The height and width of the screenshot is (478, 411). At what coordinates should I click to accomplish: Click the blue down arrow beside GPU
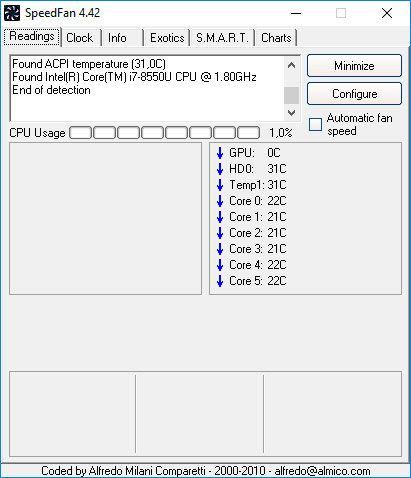point(220,153)
